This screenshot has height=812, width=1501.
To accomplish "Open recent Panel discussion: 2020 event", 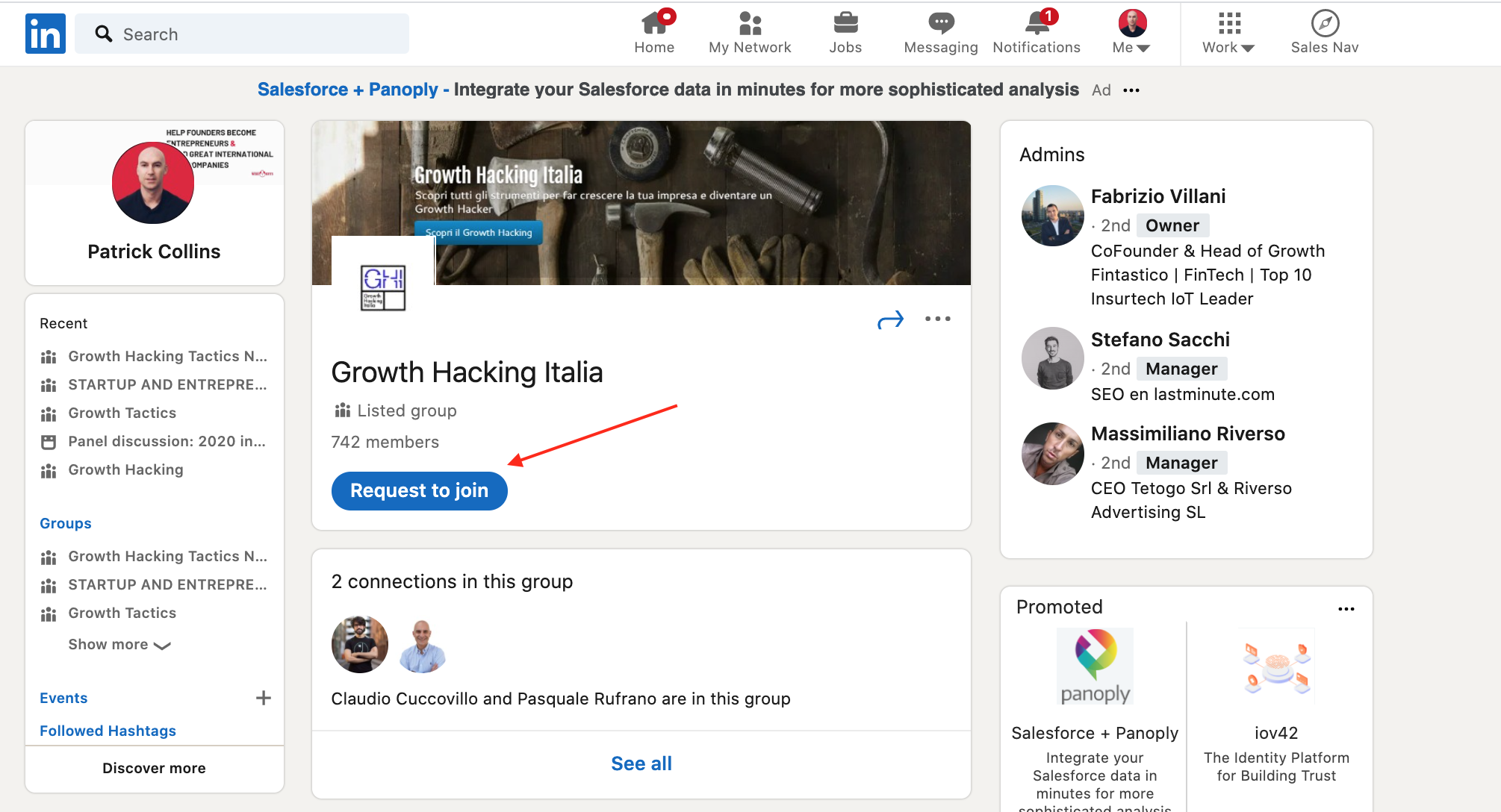I will click(x=153, y=442).
